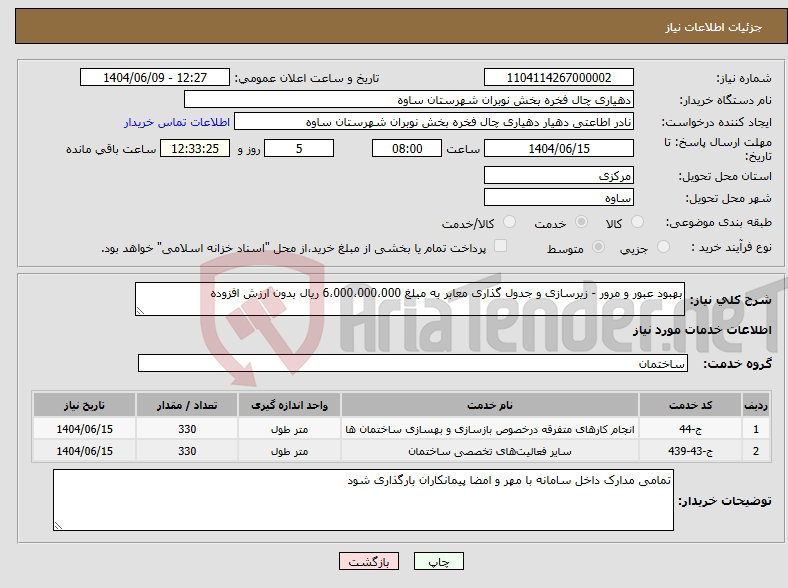Click the deadline time field 08:00

[x=407, y=148]
